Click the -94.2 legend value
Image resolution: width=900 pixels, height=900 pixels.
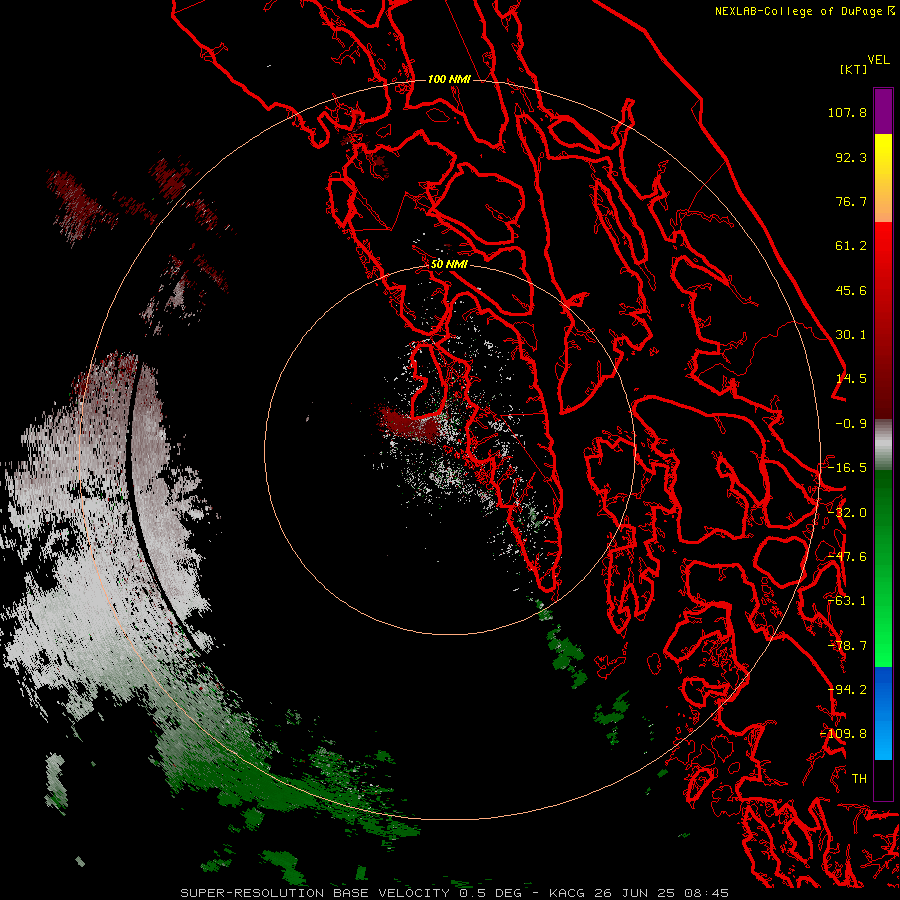click(x=847, y=690)
